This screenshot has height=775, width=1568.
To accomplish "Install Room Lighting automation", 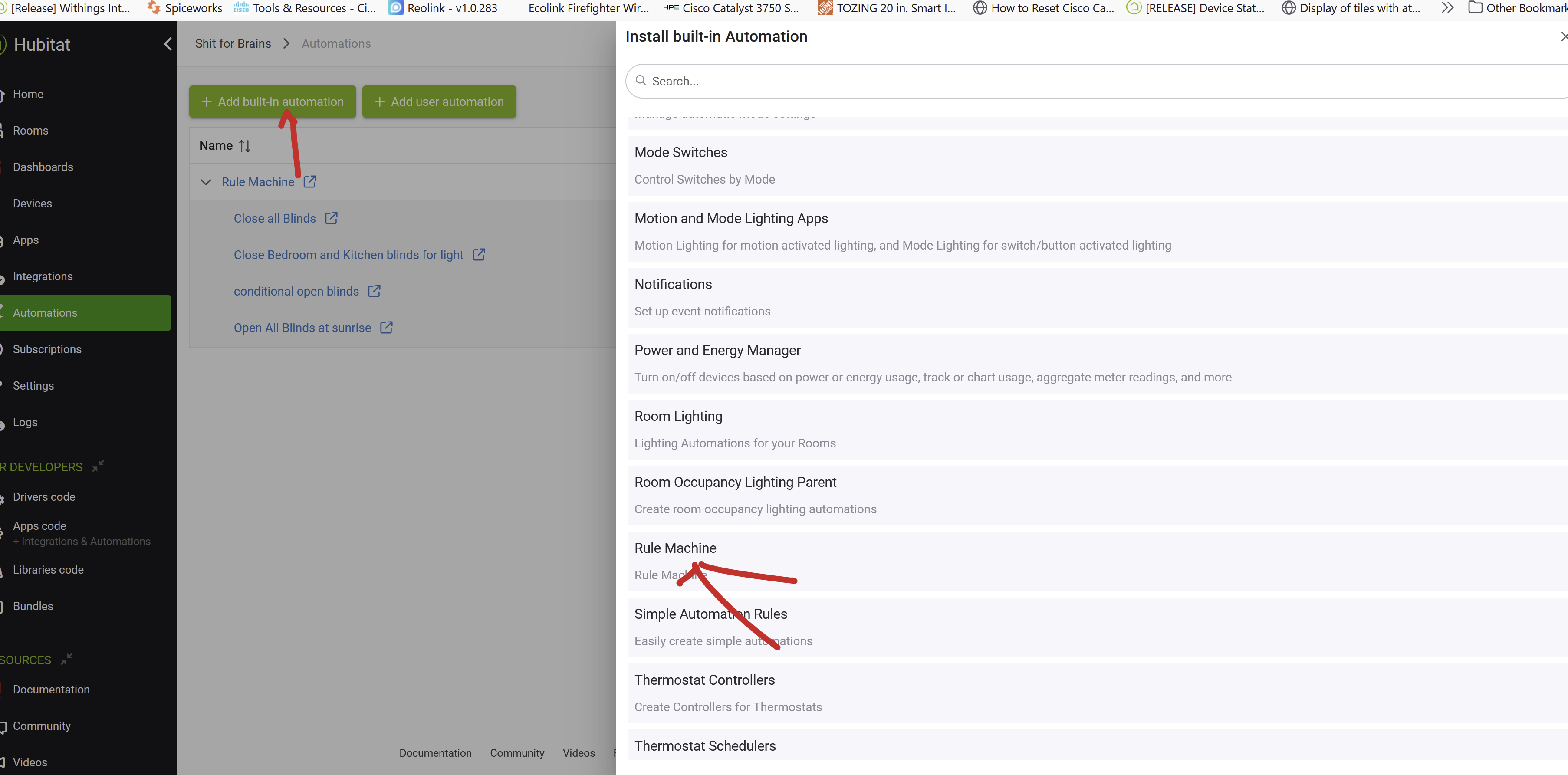I will (x=1098, y=429).
